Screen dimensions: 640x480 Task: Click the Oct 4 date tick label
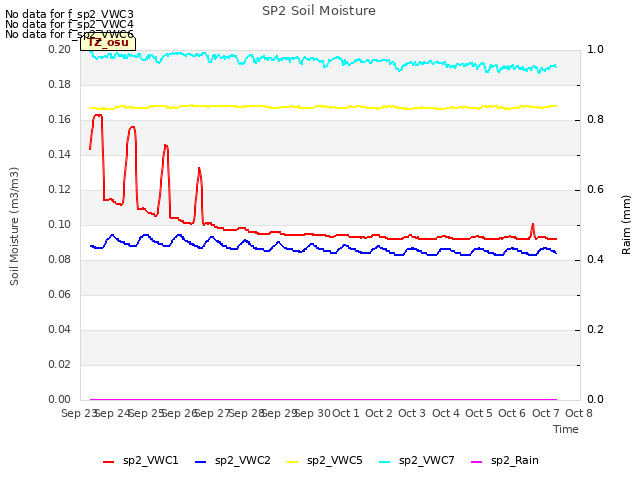[446, 413]
